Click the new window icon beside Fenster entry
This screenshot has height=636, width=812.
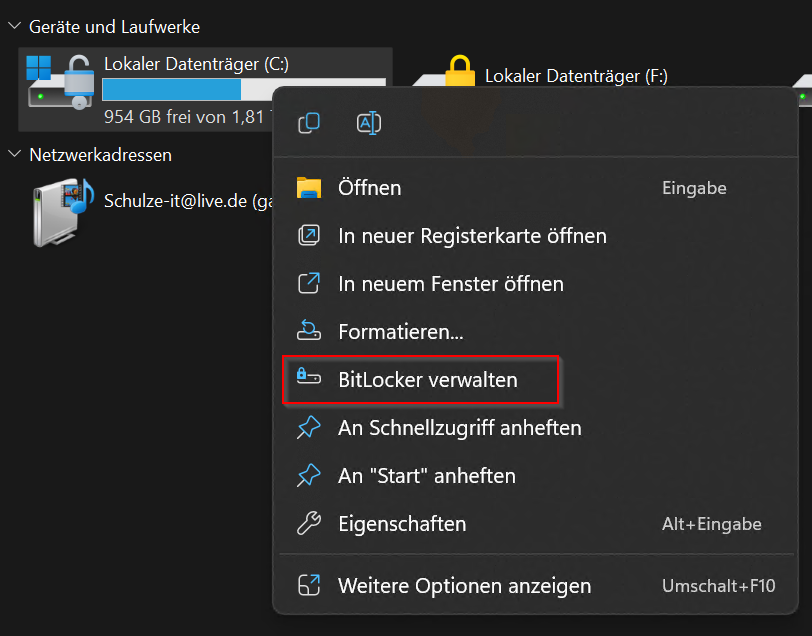coord(309,283)
